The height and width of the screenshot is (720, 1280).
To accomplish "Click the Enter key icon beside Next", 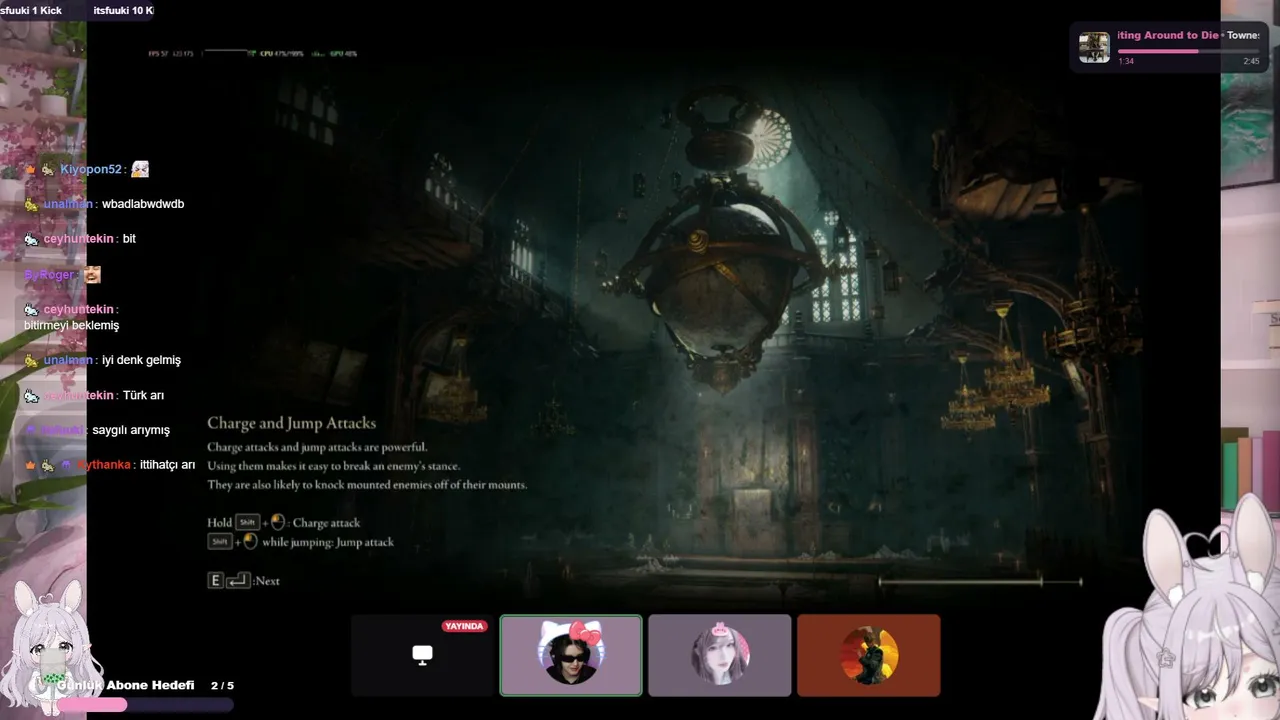I will pos(238,580).
